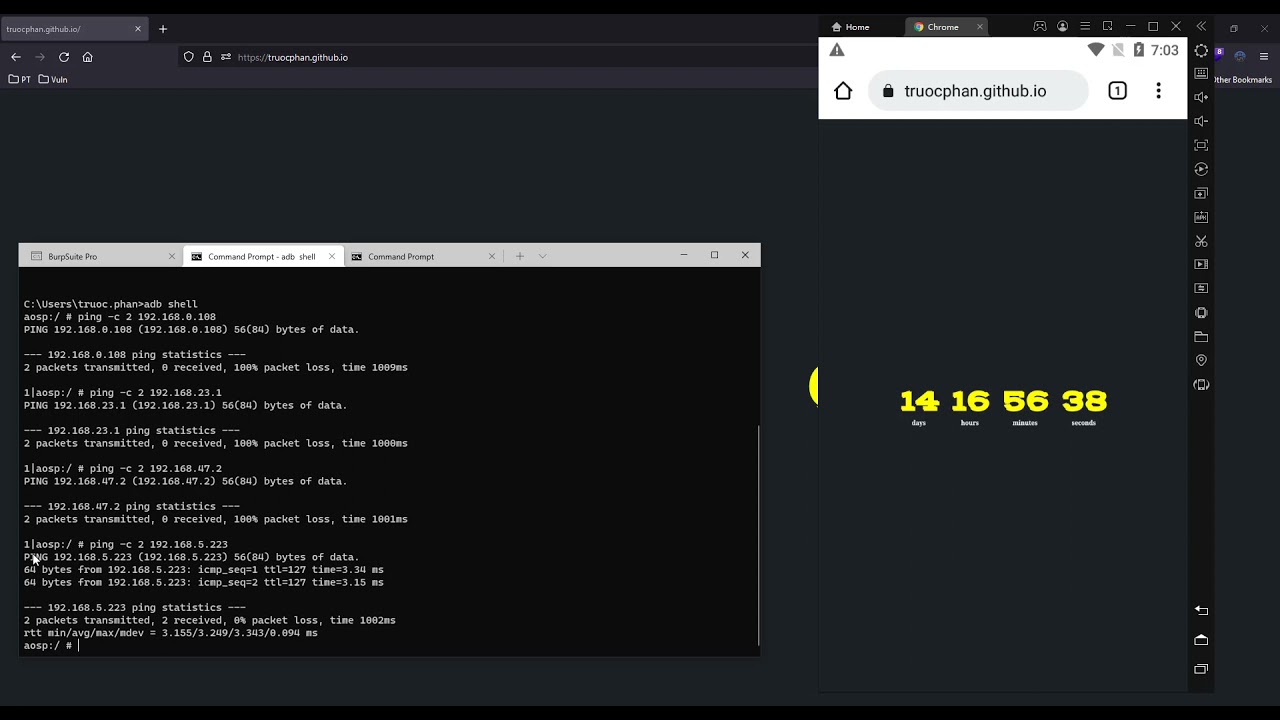This screenshot has height=720, width=1280.
Task: Open emulator gamepad controller settings
Action: click(1040, 27)
